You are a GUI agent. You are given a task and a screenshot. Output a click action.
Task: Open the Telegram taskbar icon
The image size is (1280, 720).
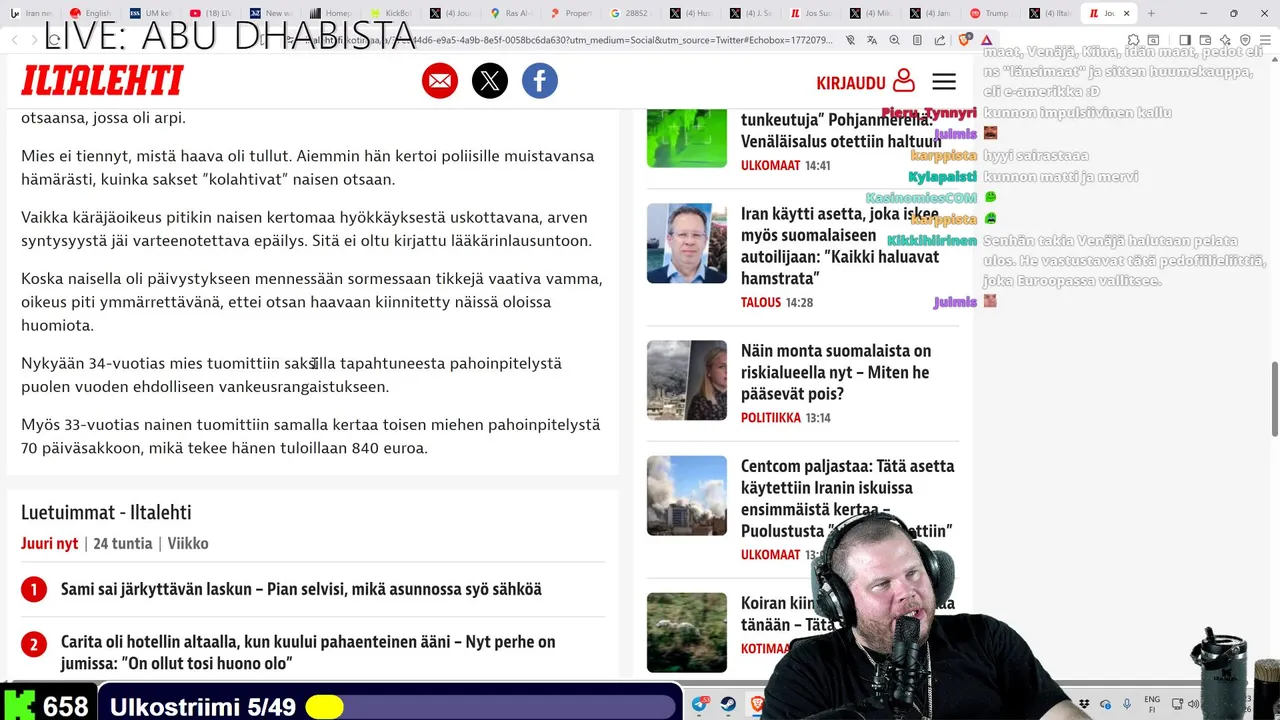pos(700,704)
